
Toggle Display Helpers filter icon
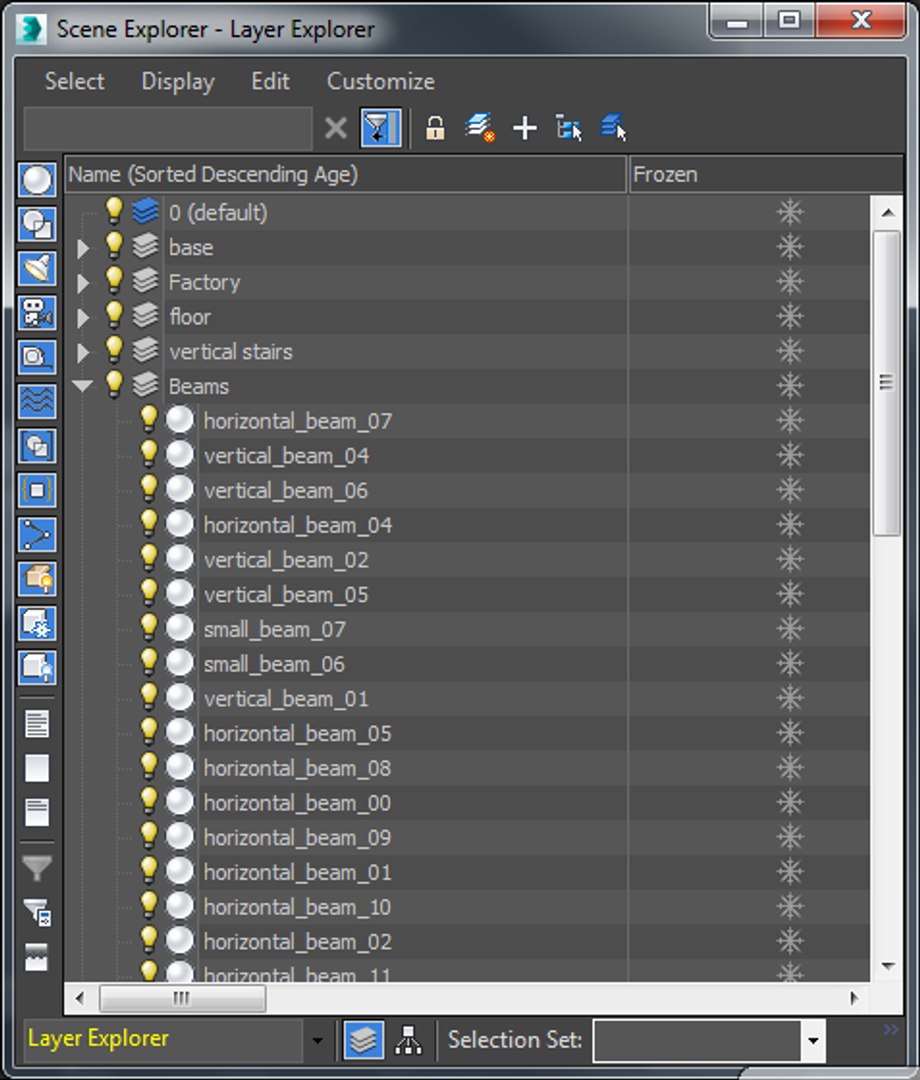click(x=36, y=357)
